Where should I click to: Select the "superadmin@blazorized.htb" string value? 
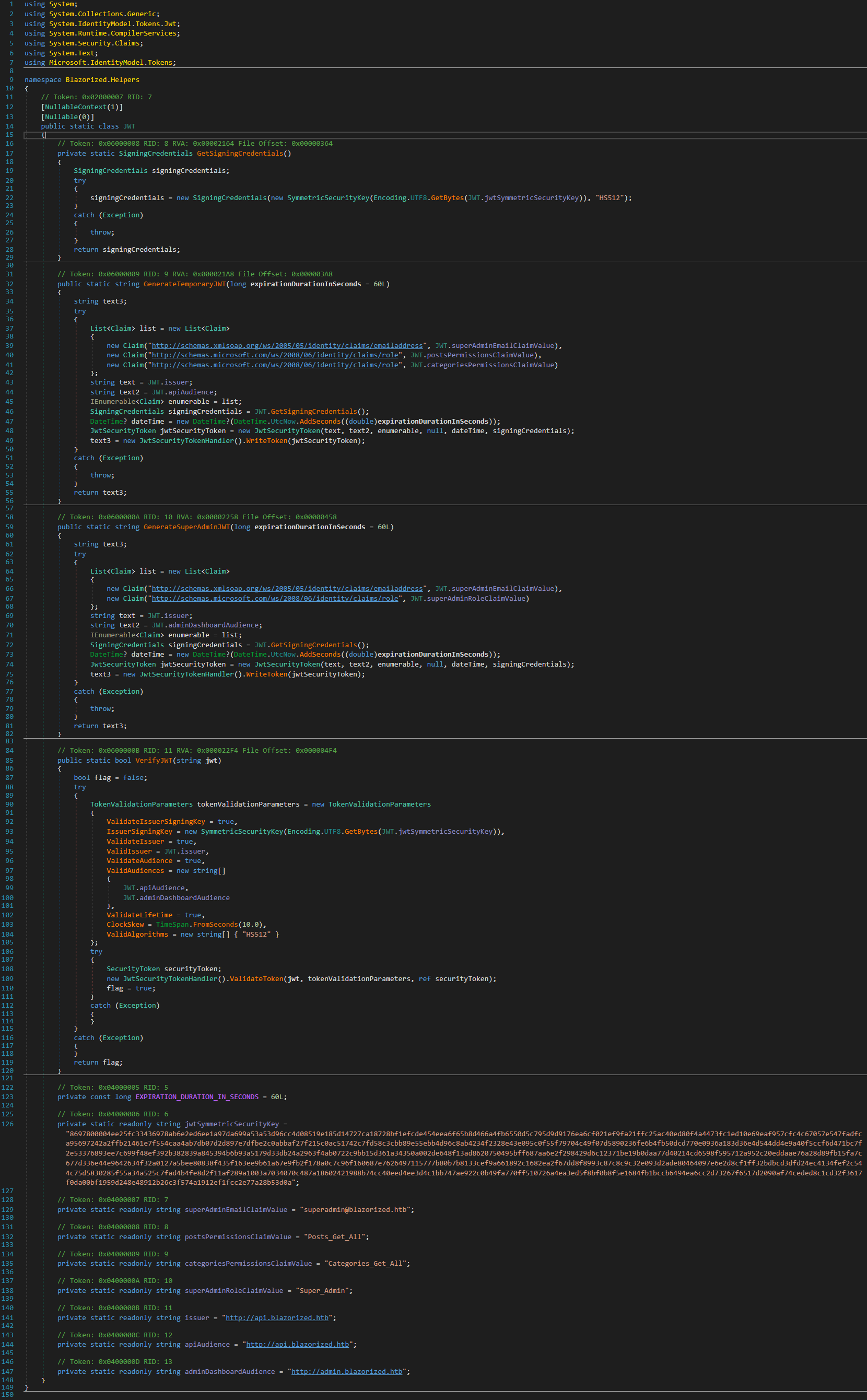(x=355, y=1209)
